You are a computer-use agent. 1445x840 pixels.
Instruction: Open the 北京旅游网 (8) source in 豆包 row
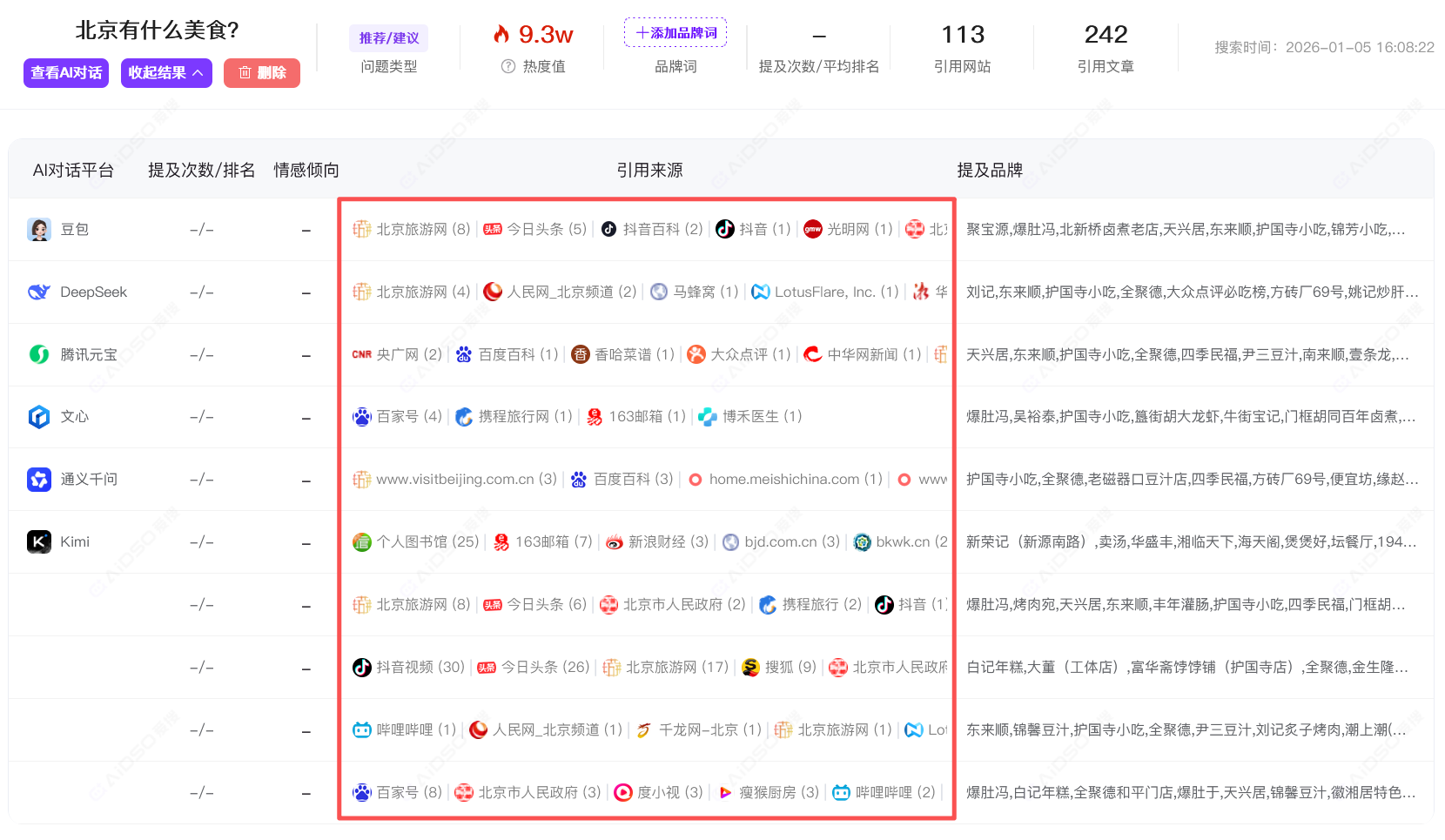point(412,230)
